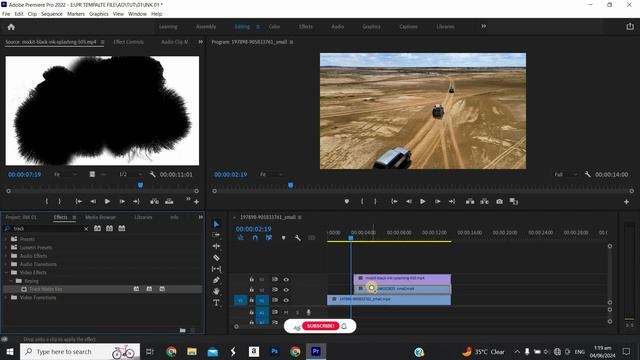Filter by YUV effects badge
This screenshot has width=640, height=360.
pos(122,229)
